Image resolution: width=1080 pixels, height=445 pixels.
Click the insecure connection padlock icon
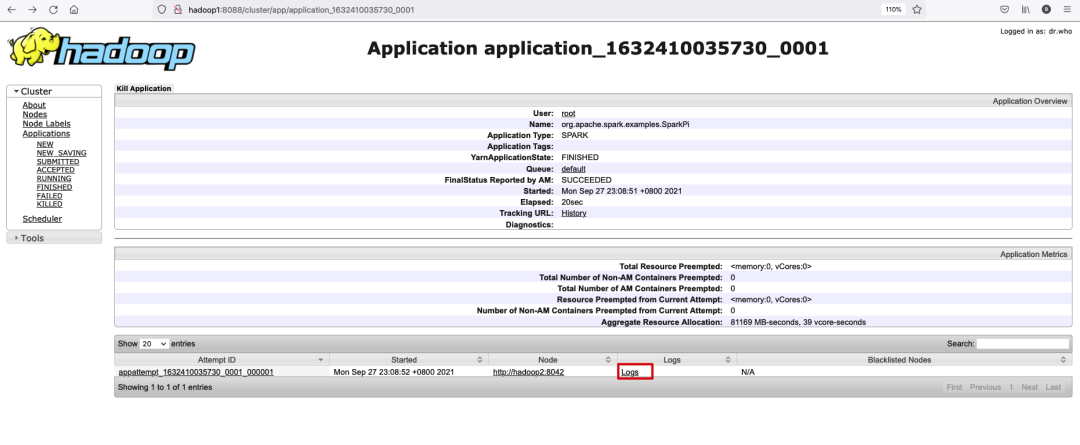(178, 10)
